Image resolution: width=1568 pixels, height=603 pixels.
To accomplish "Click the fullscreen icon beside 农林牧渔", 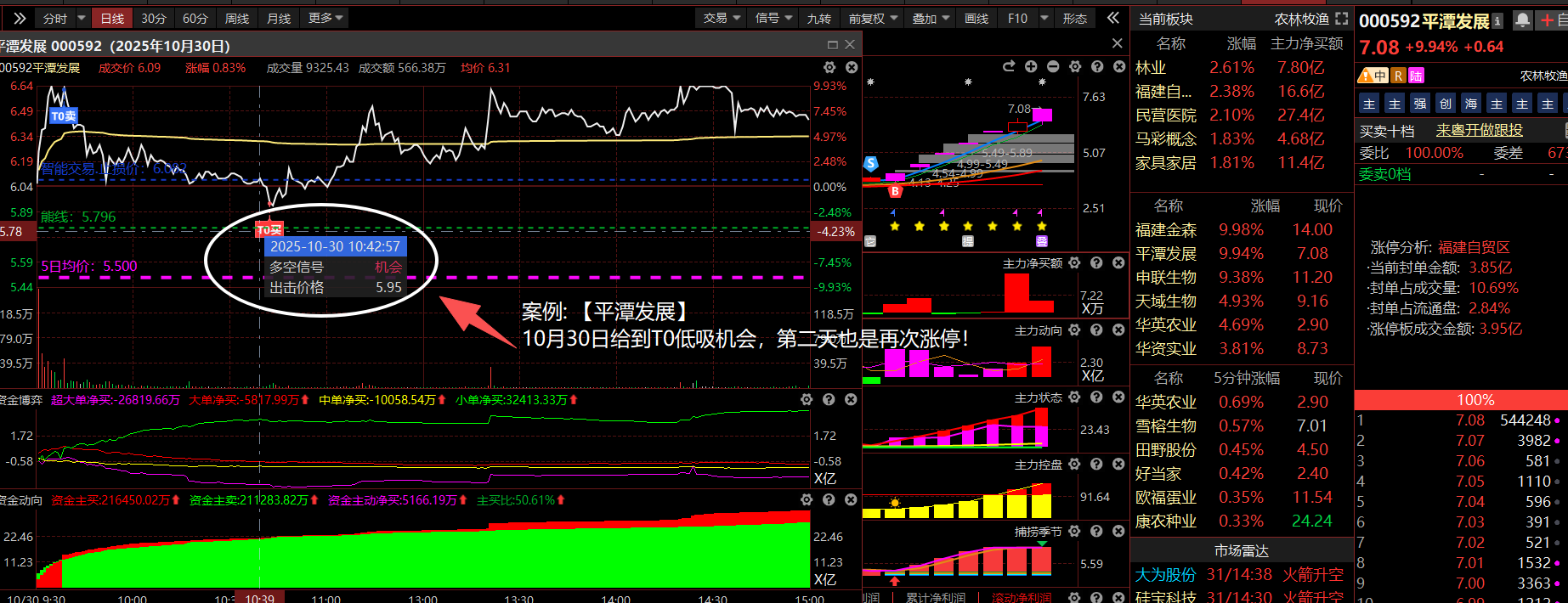I will [x=1342, y=19].
